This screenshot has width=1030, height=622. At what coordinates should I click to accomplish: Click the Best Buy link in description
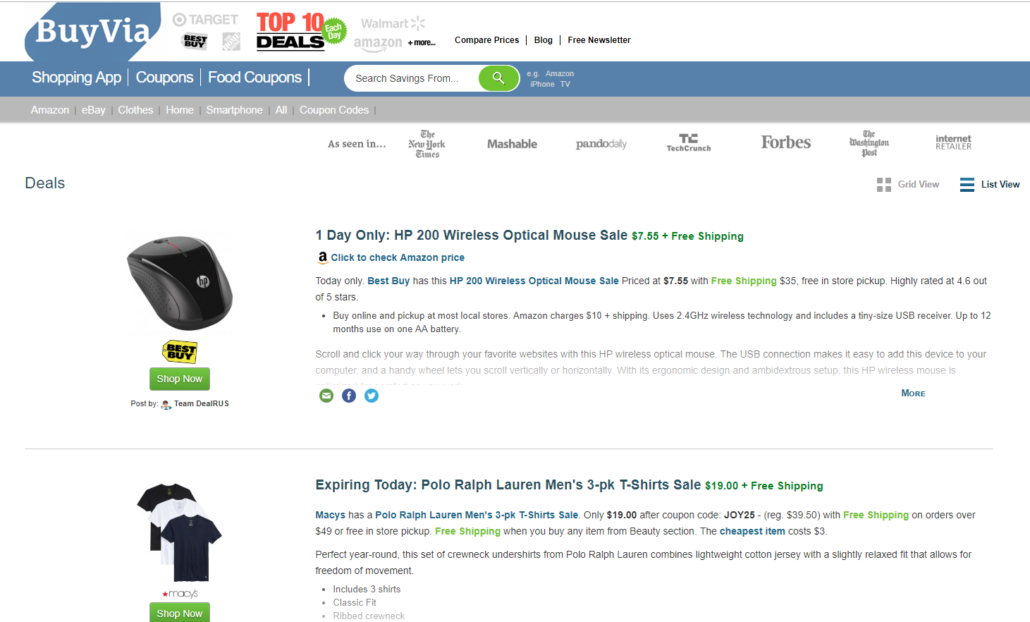[388, 280]
